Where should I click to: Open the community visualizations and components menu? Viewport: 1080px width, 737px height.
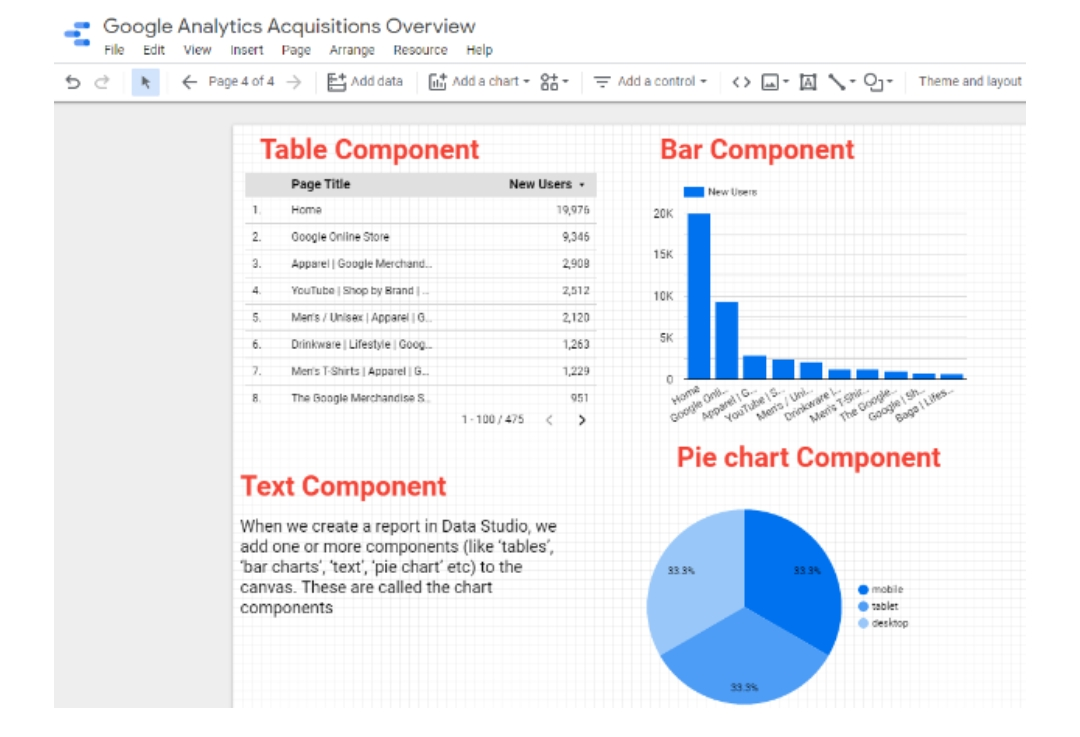554,82
